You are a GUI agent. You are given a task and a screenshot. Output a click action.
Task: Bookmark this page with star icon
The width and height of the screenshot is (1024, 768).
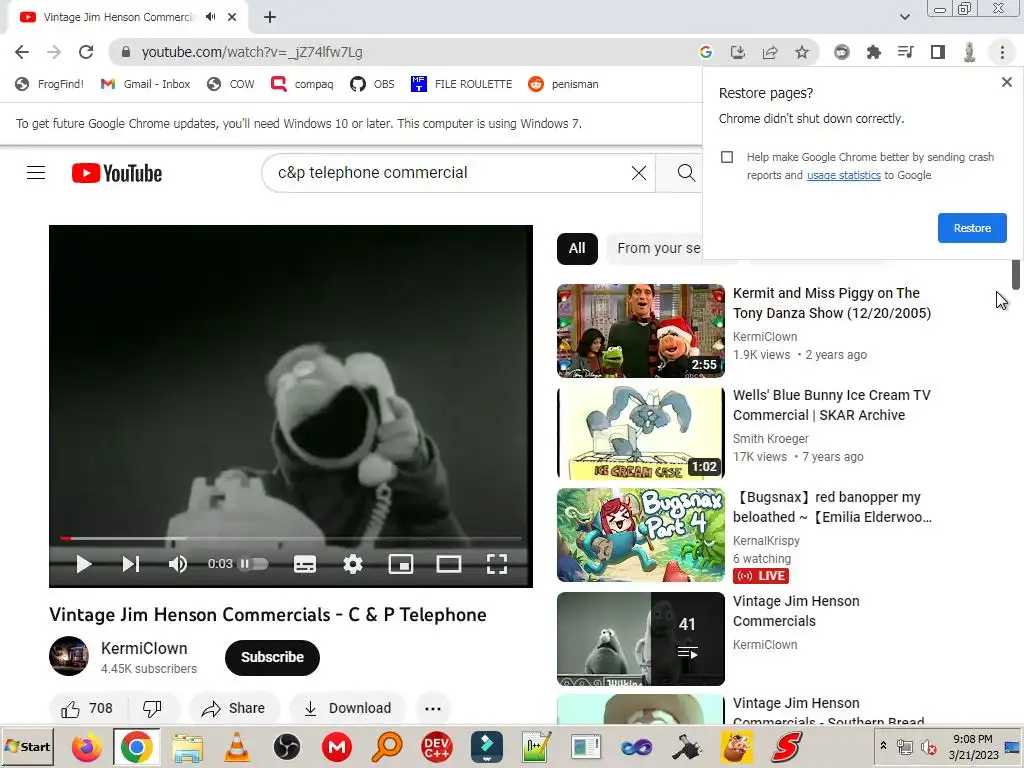click(x=802, y=52)
